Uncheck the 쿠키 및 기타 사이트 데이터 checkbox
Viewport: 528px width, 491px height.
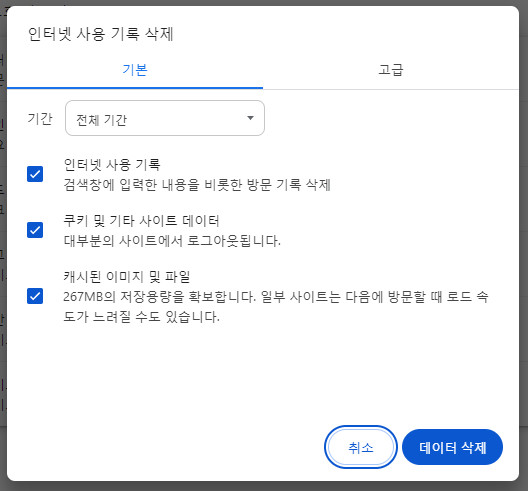35,230
